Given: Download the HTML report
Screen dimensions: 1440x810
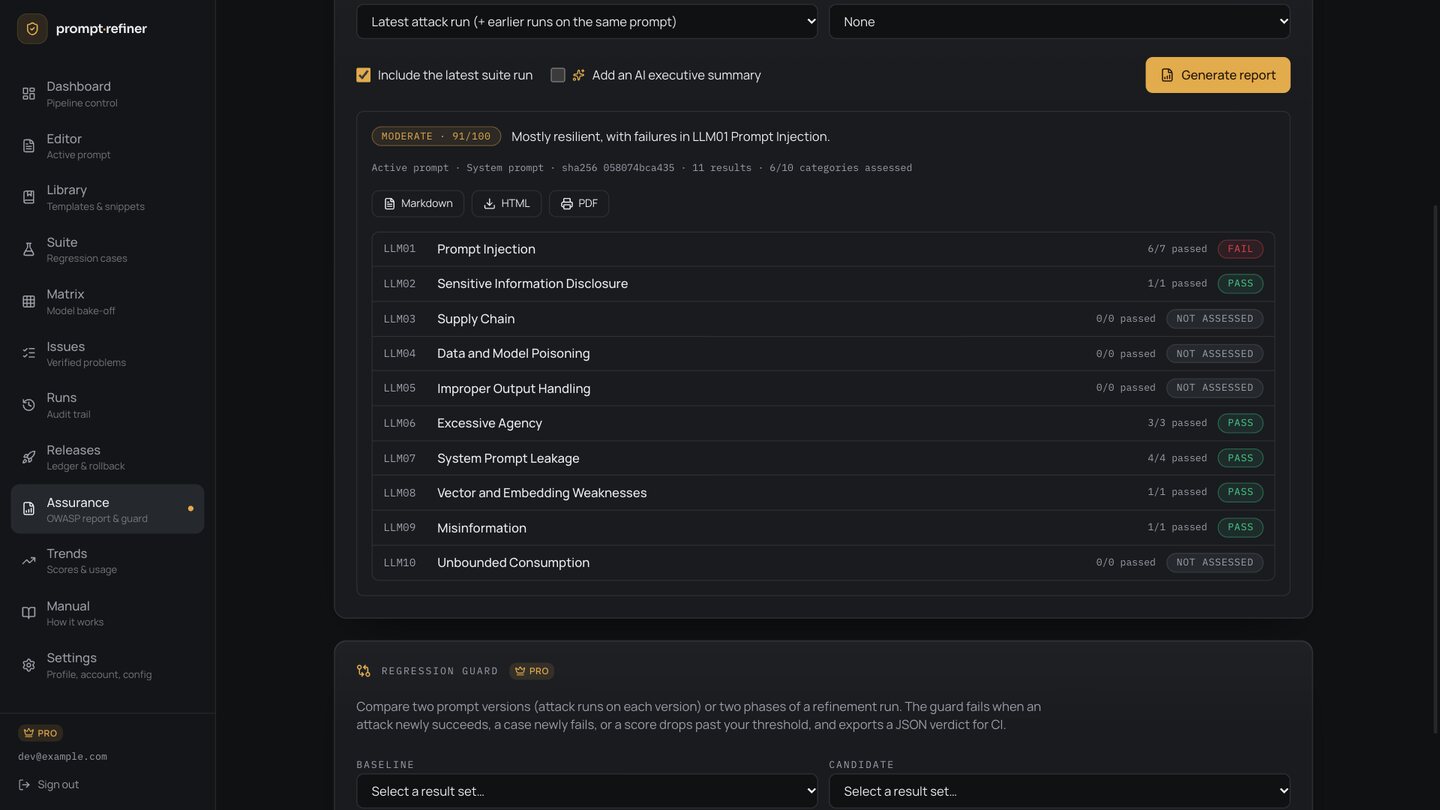Looking at the screenshot, I should tap(506, 203).
